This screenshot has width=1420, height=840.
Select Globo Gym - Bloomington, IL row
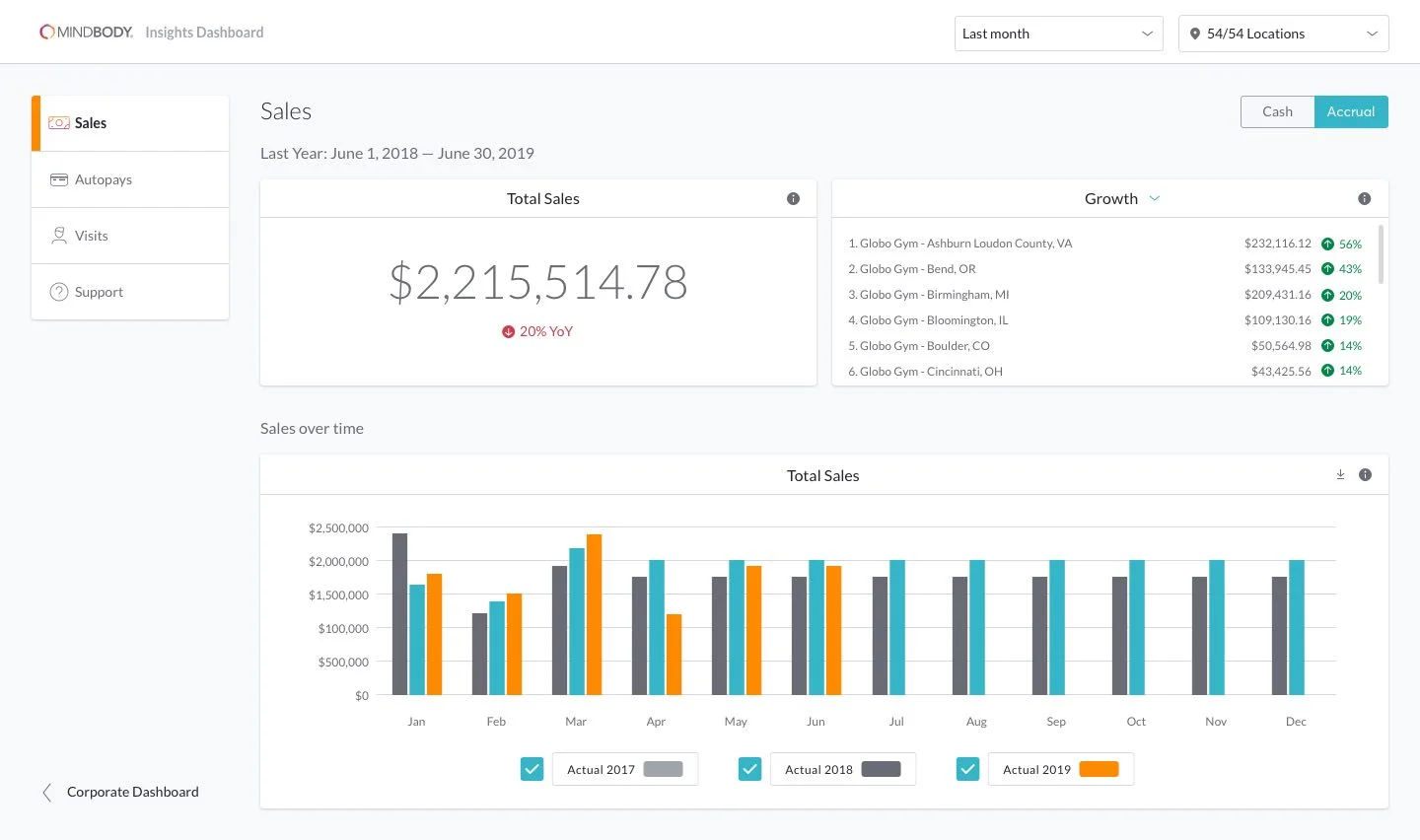(1104, 320)
